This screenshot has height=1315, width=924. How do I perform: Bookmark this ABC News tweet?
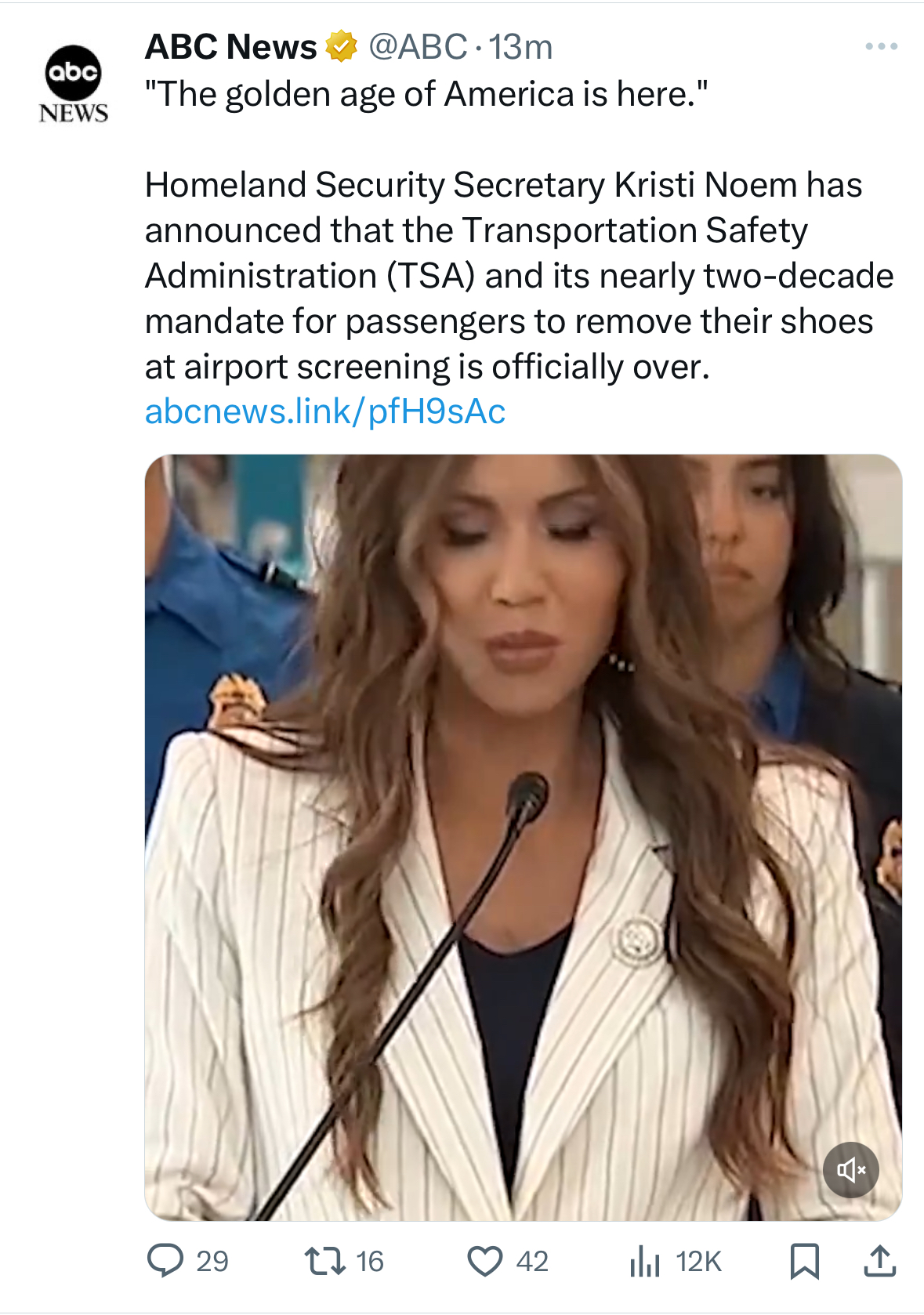click(x=805, y=1261)
